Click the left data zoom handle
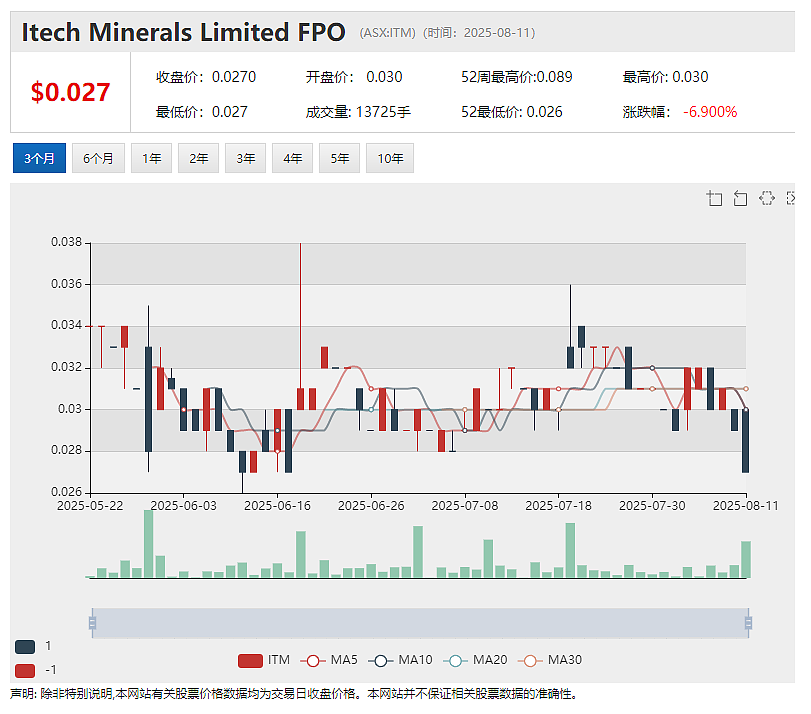 (93, 622)
